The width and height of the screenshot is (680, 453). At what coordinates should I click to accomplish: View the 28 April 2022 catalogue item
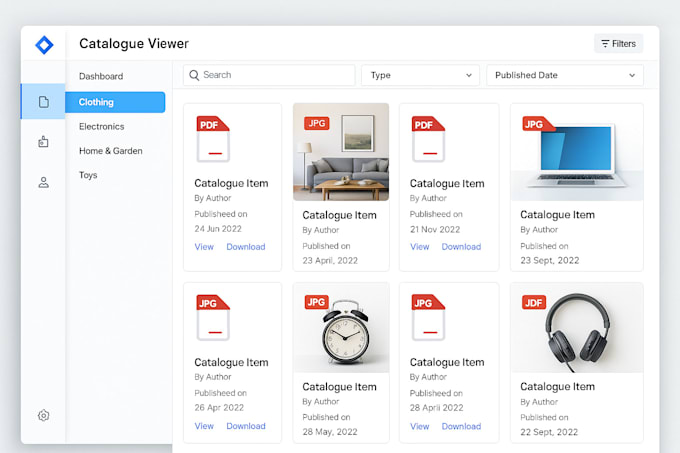(419, 427)
